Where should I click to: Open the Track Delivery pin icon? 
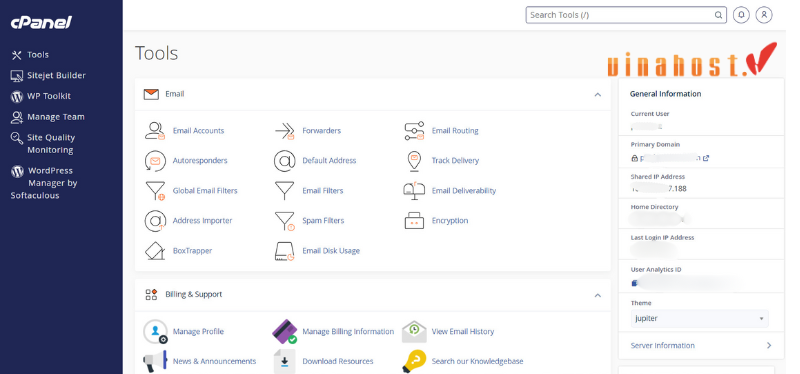click(x=414, y=161)
